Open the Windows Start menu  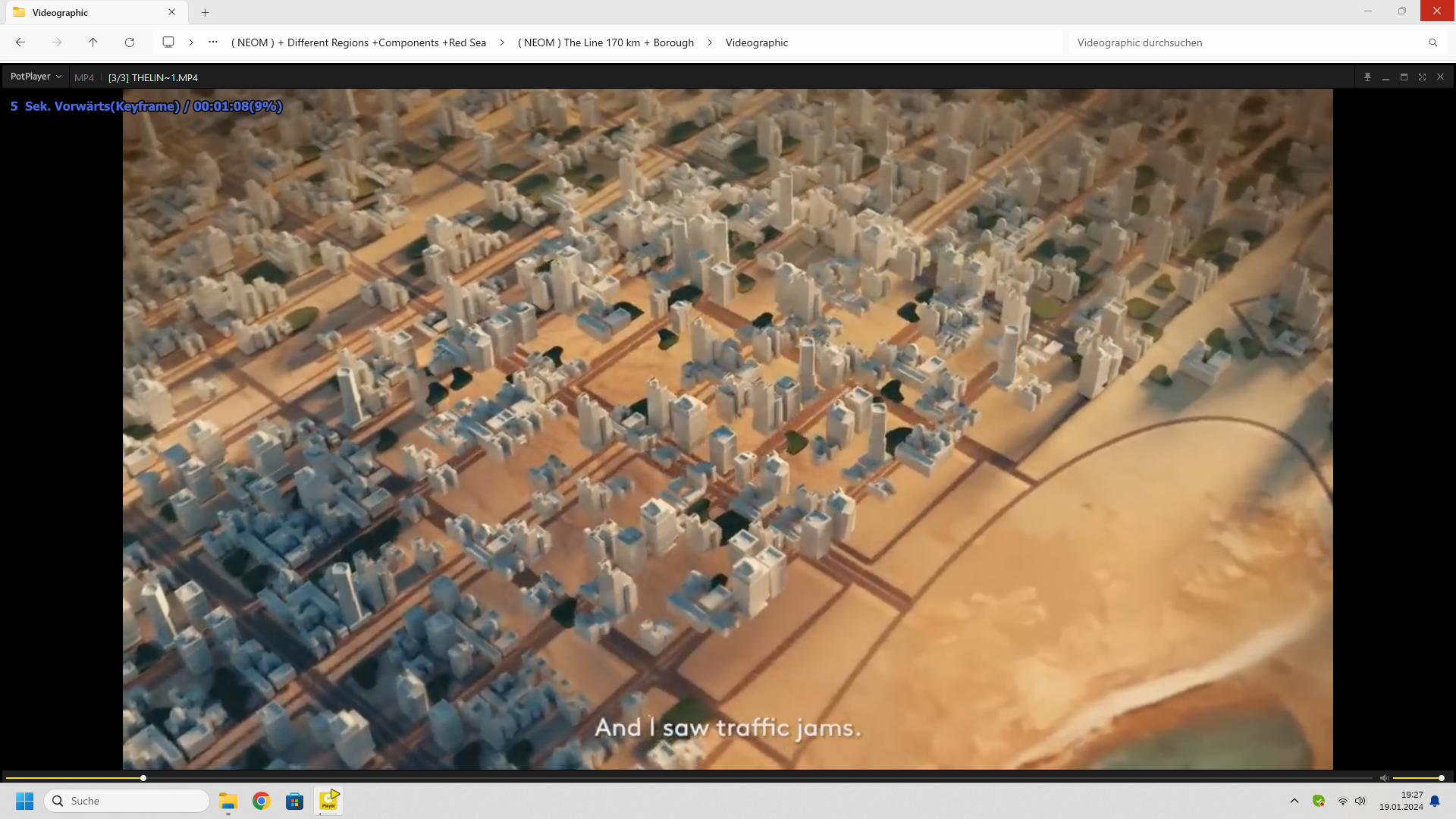tap(25, 801)
